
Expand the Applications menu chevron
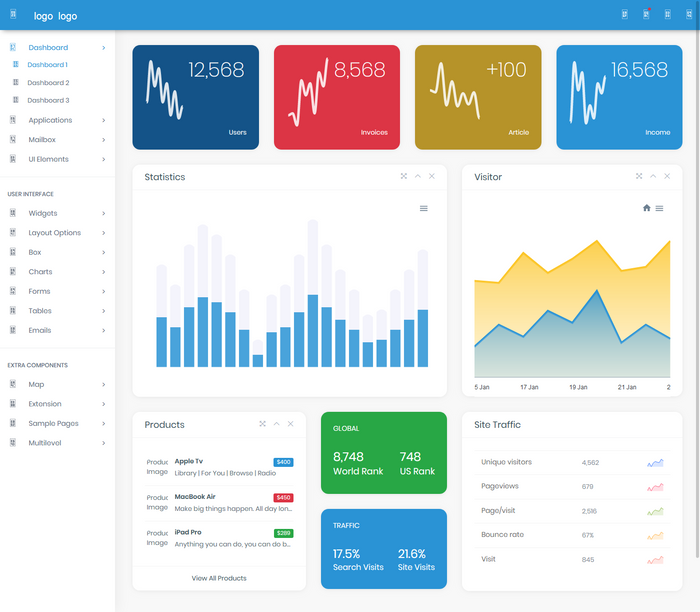[x=104, y=120]
